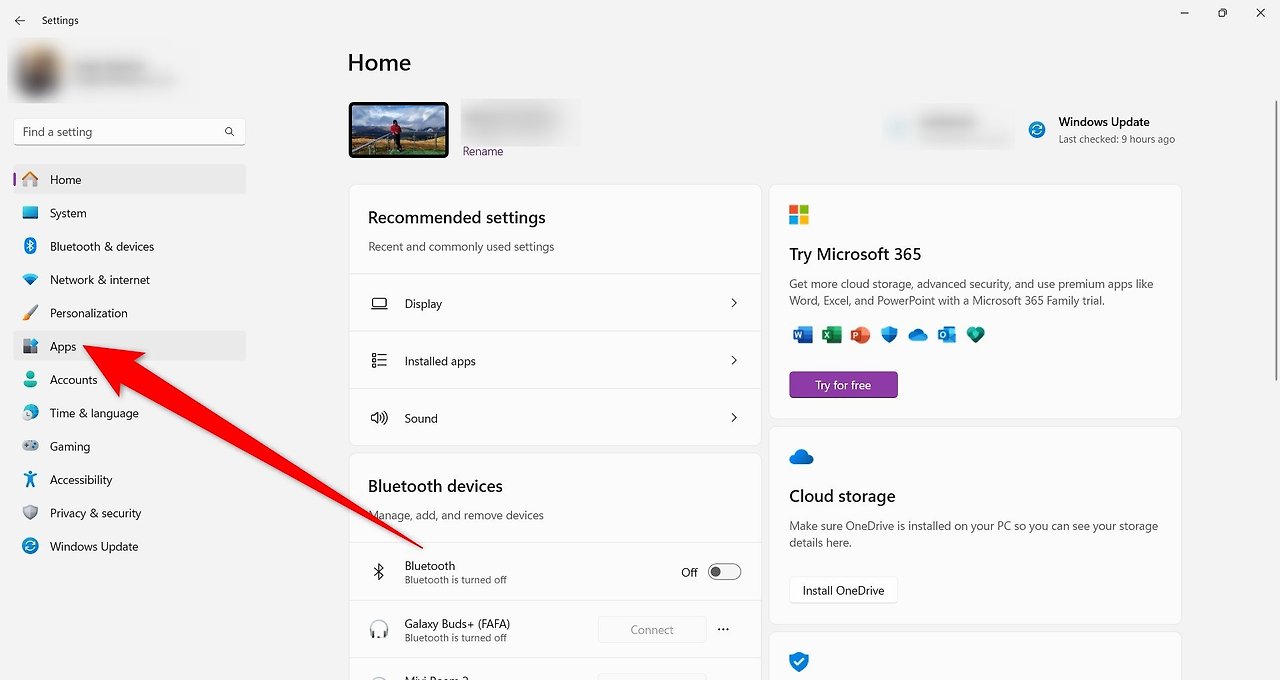Click the Microsoft logo in Microsoft 365 card
The height and width of the screenshot is (680, 1280).
point(799,215)
